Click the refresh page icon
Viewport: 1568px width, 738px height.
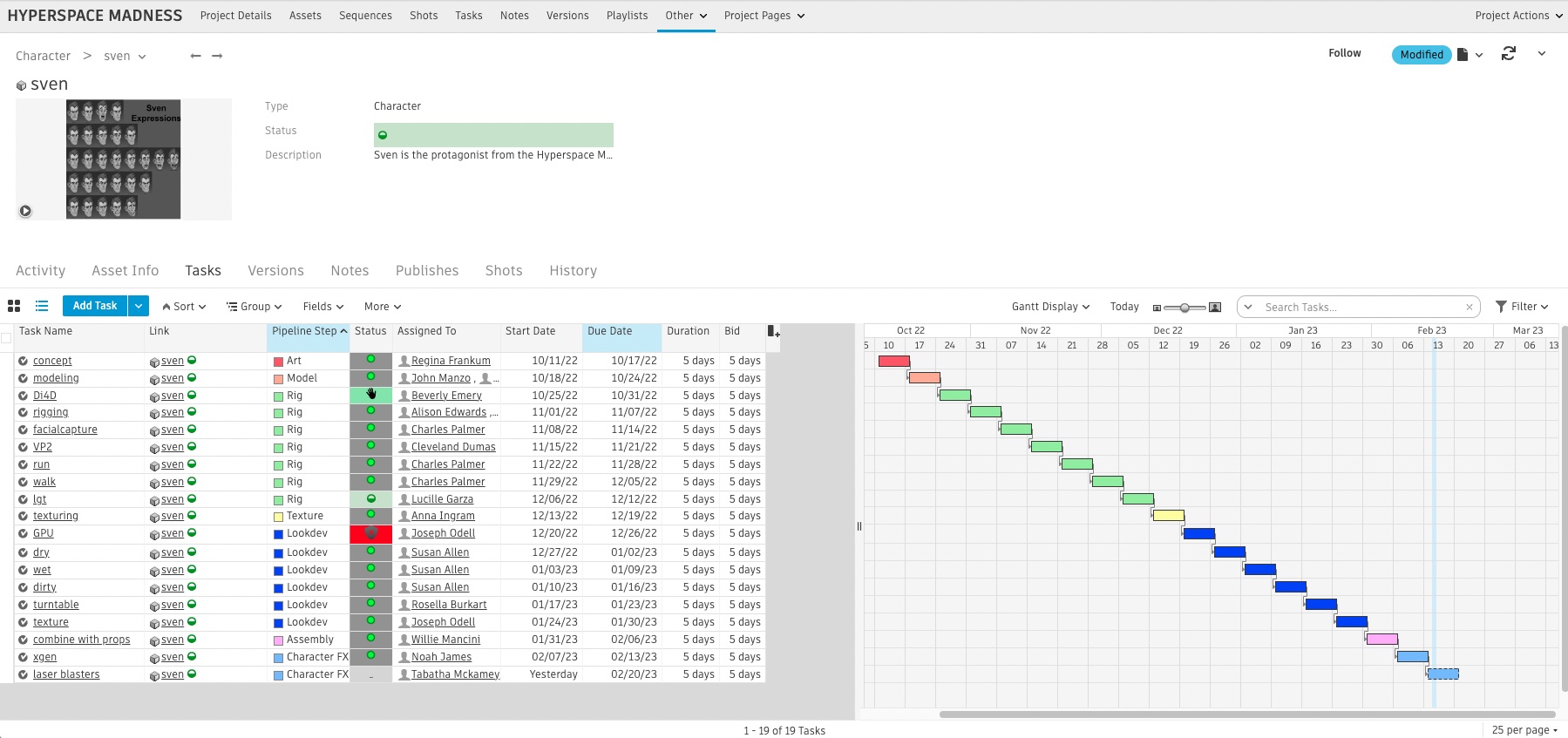[1509, 54]
